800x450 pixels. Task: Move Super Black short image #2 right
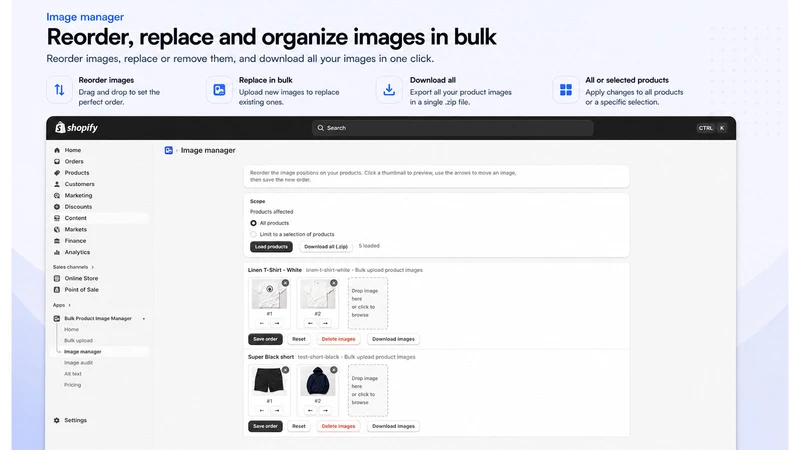tap(325, 410)
